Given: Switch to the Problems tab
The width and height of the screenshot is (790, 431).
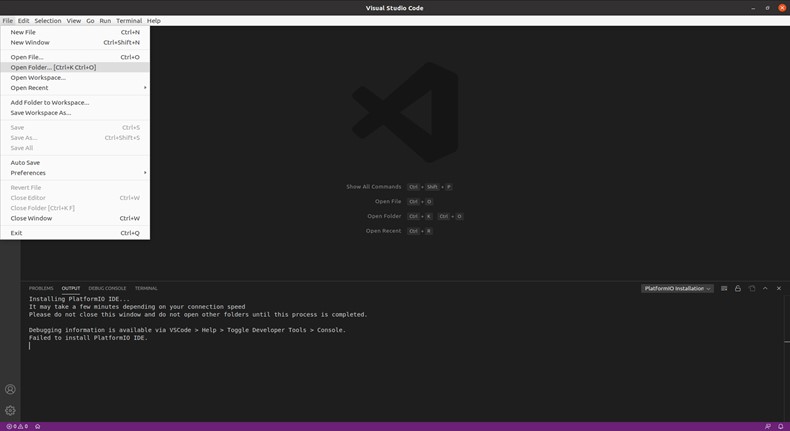Looking at the screenshot, I should point(41,288).
